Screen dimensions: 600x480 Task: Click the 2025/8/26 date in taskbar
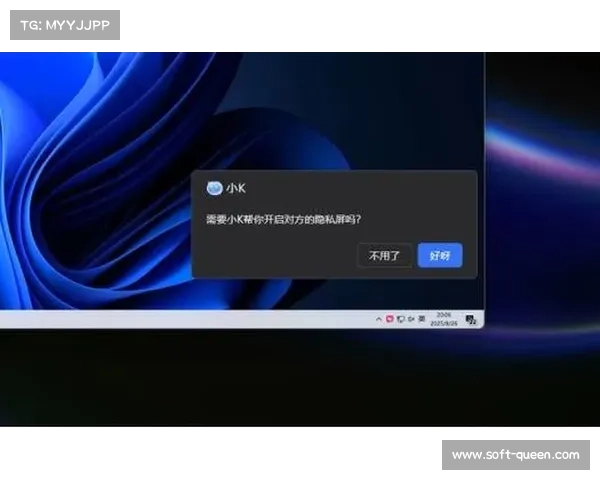click(x=443, y=323)
